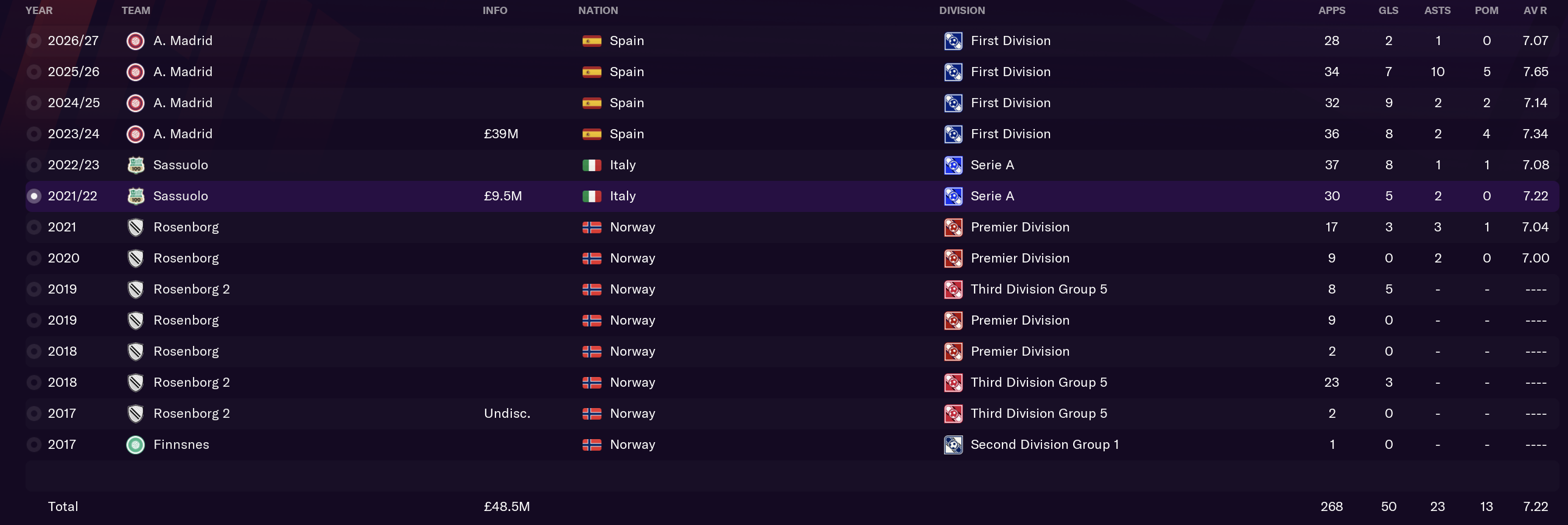Click the £39M transfer fee entry
Image resolution: width=1568 pixels, height=525 pixels.
[501, 134]
